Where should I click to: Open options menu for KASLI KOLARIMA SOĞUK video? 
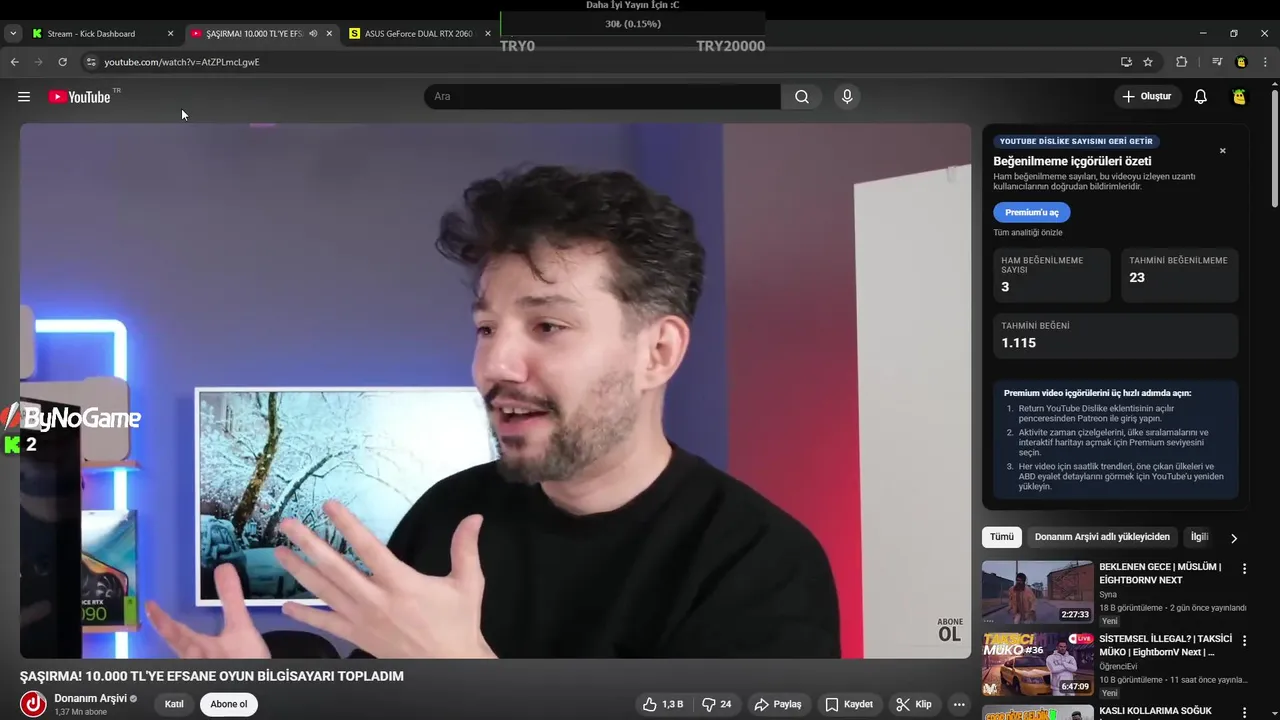[x=1244, y=712]
